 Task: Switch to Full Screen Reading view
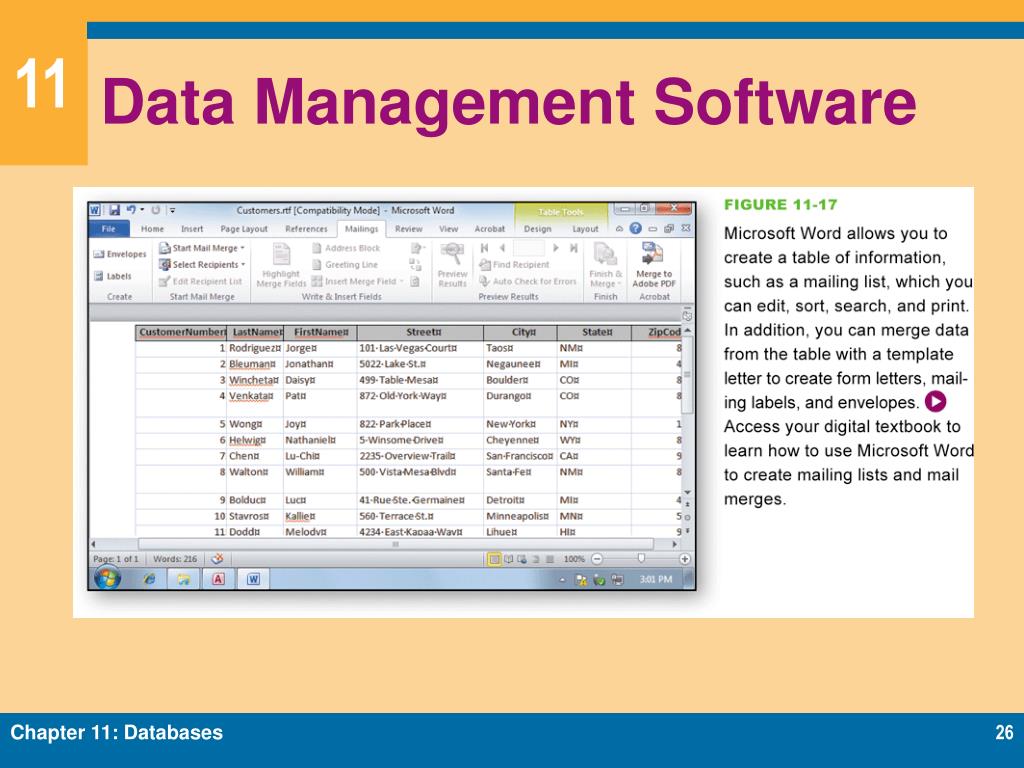509,559
